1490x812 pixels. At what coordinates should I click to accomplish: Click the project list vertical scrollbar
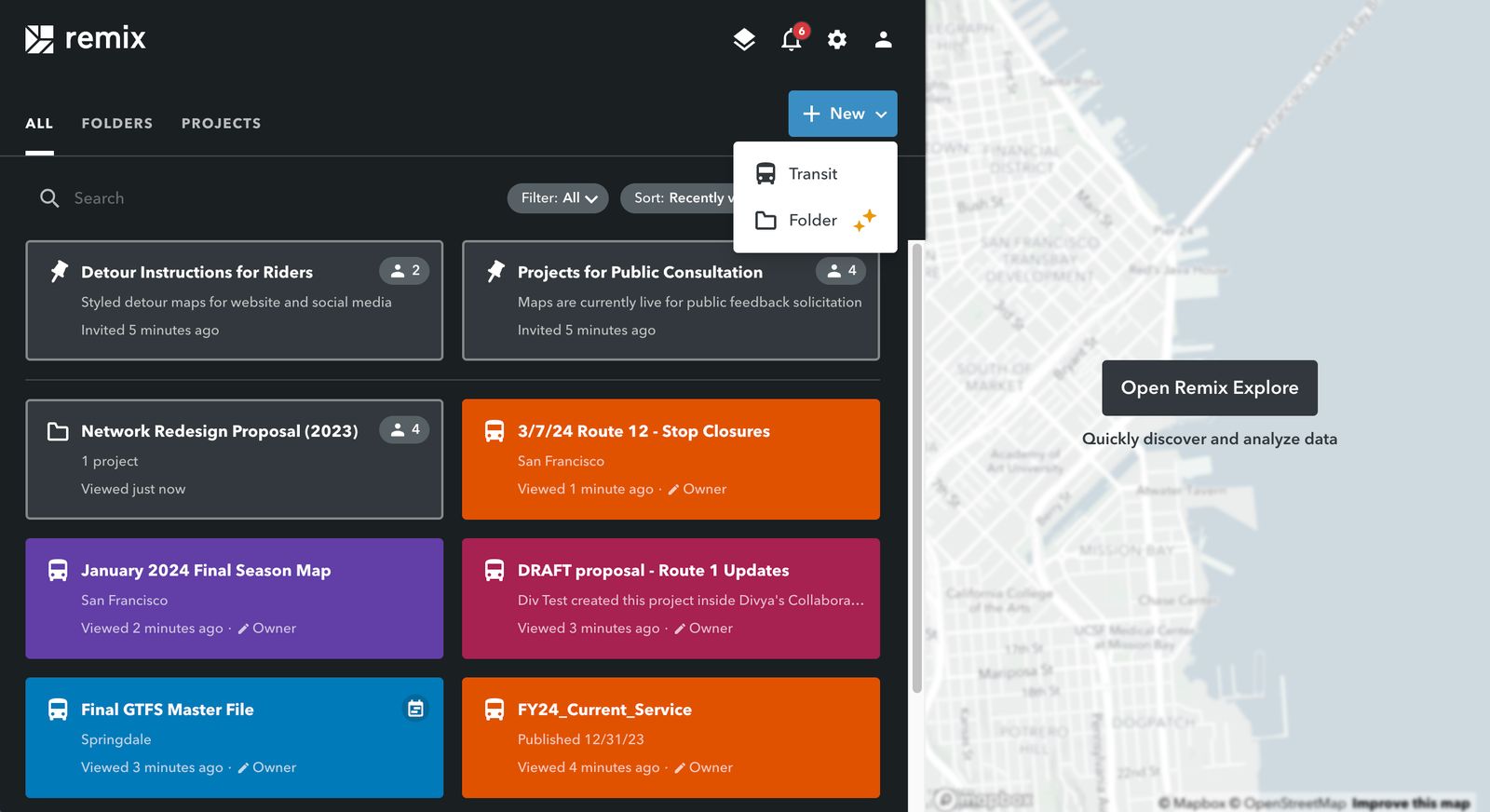click(916, 468)
